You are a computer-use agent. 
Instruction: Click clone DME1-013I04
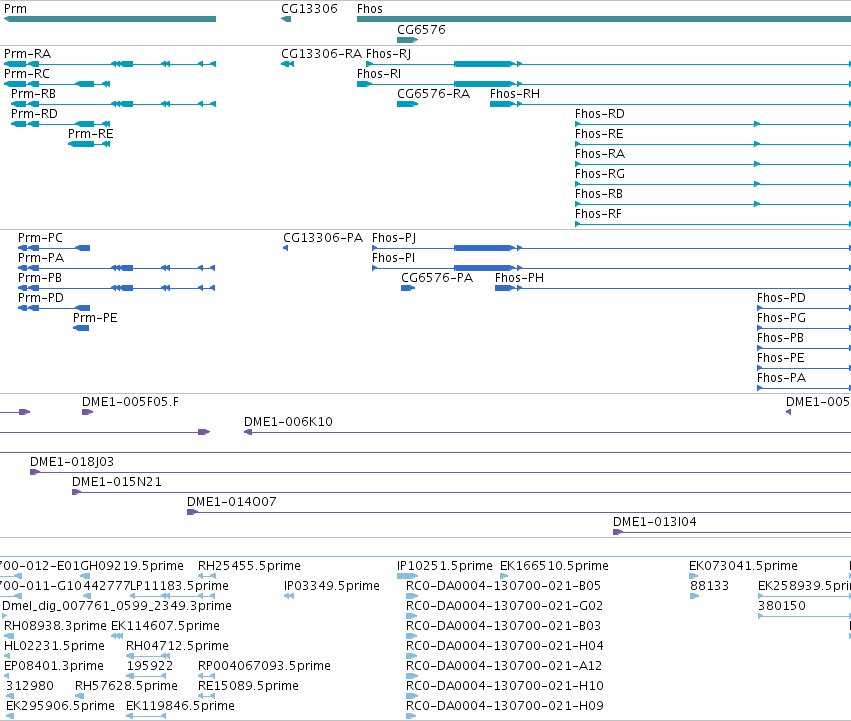tap(732, 532)
